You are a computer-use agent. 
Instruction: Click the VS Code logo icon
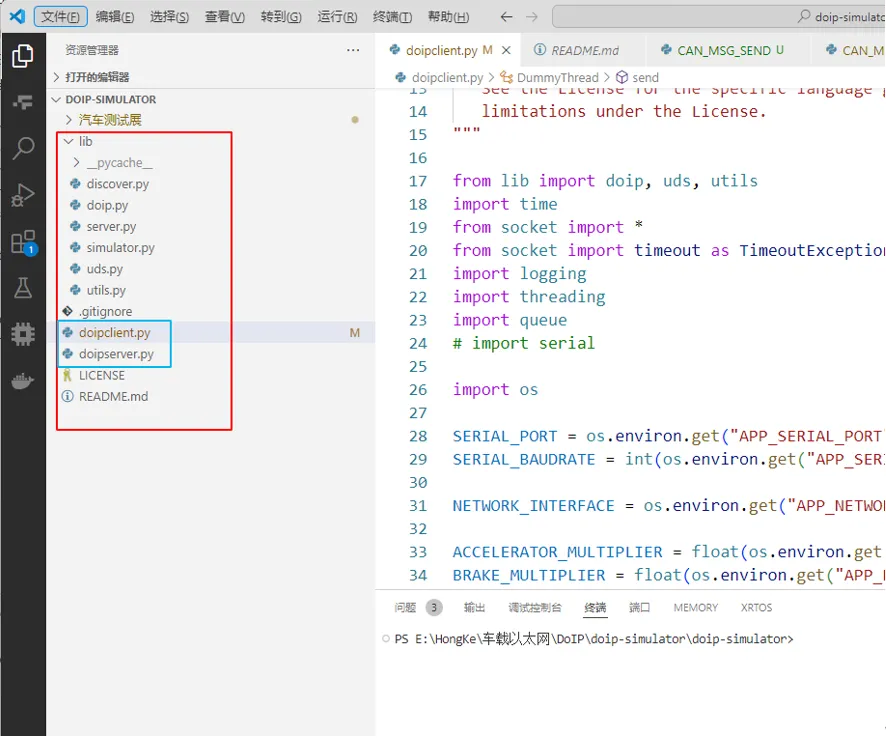tap(17, 16)
